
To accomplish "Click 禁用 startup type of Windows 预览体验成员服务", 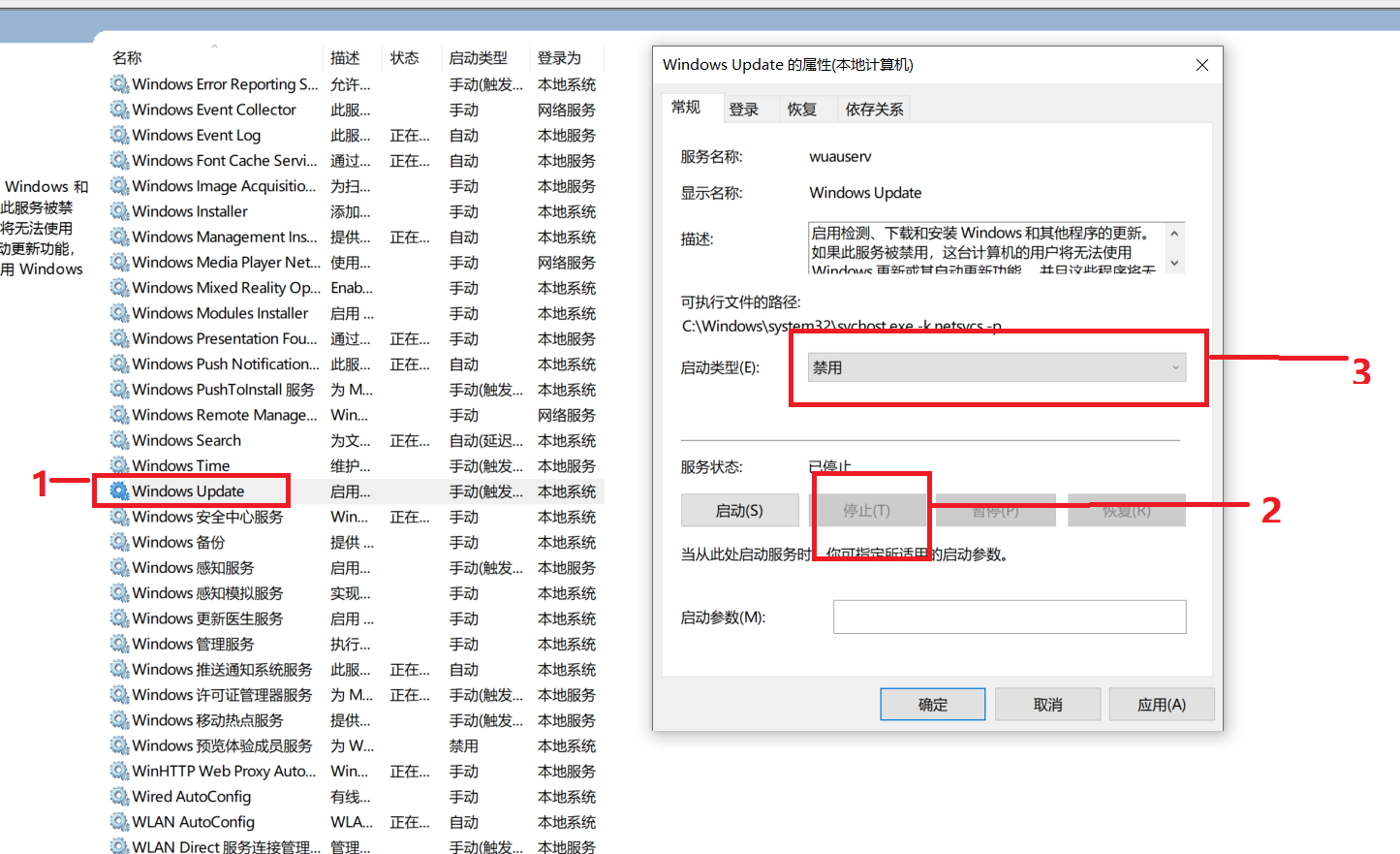I will [x=463, y=745].
